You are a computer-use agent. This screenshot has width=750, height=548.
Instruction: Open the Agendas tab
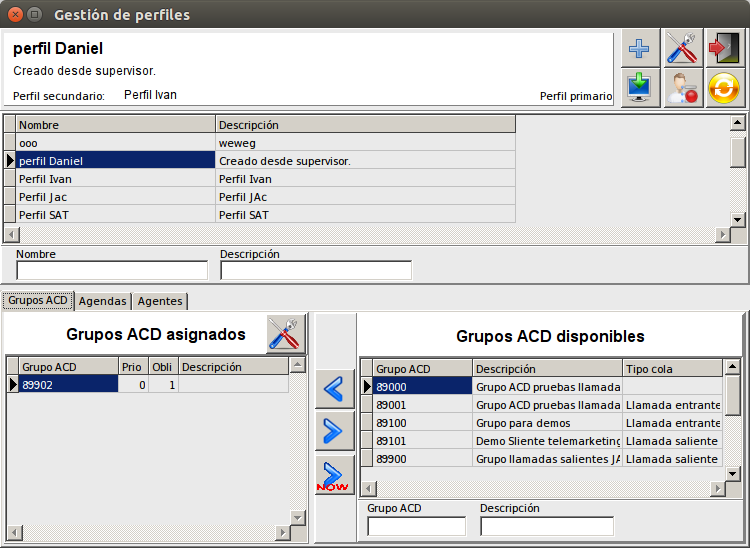coord(102,301)
